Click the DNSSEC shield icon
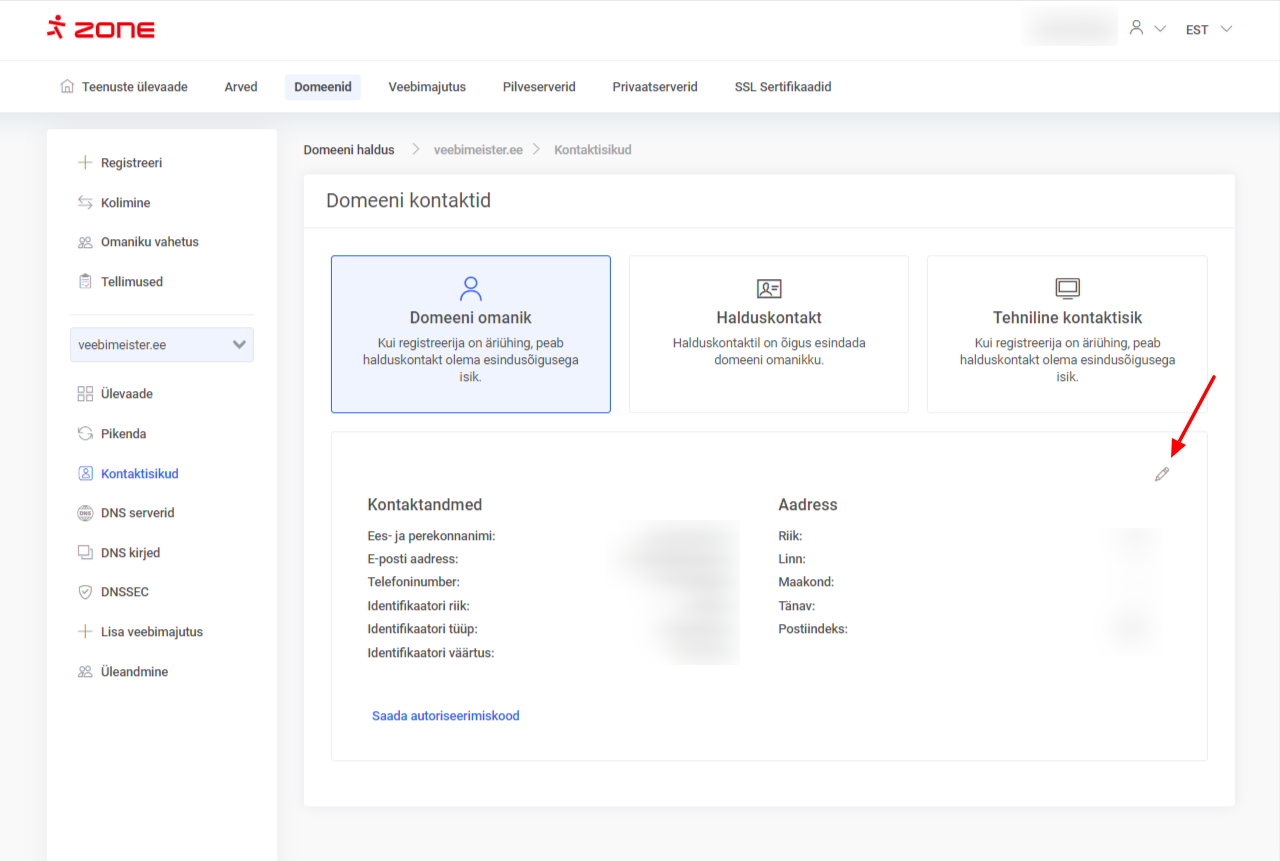This screenshot has height=861, width=1280. tap(85, 592)
